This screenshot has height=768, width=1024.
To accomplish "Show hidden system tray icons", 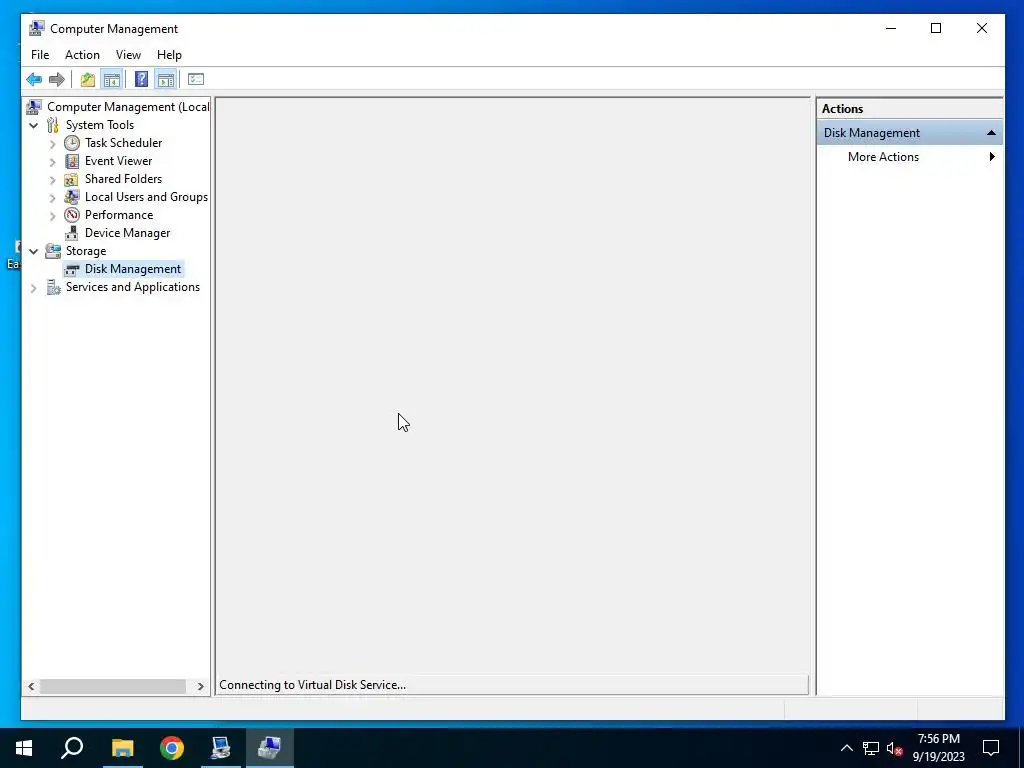I will 846,748.
